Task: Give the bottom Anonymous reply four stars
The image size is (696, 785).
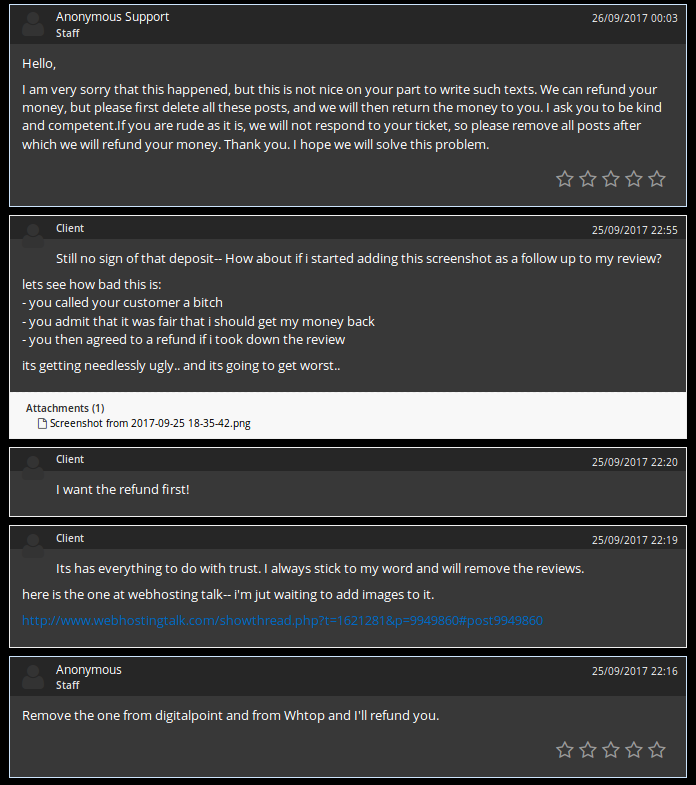Action: 634,749
